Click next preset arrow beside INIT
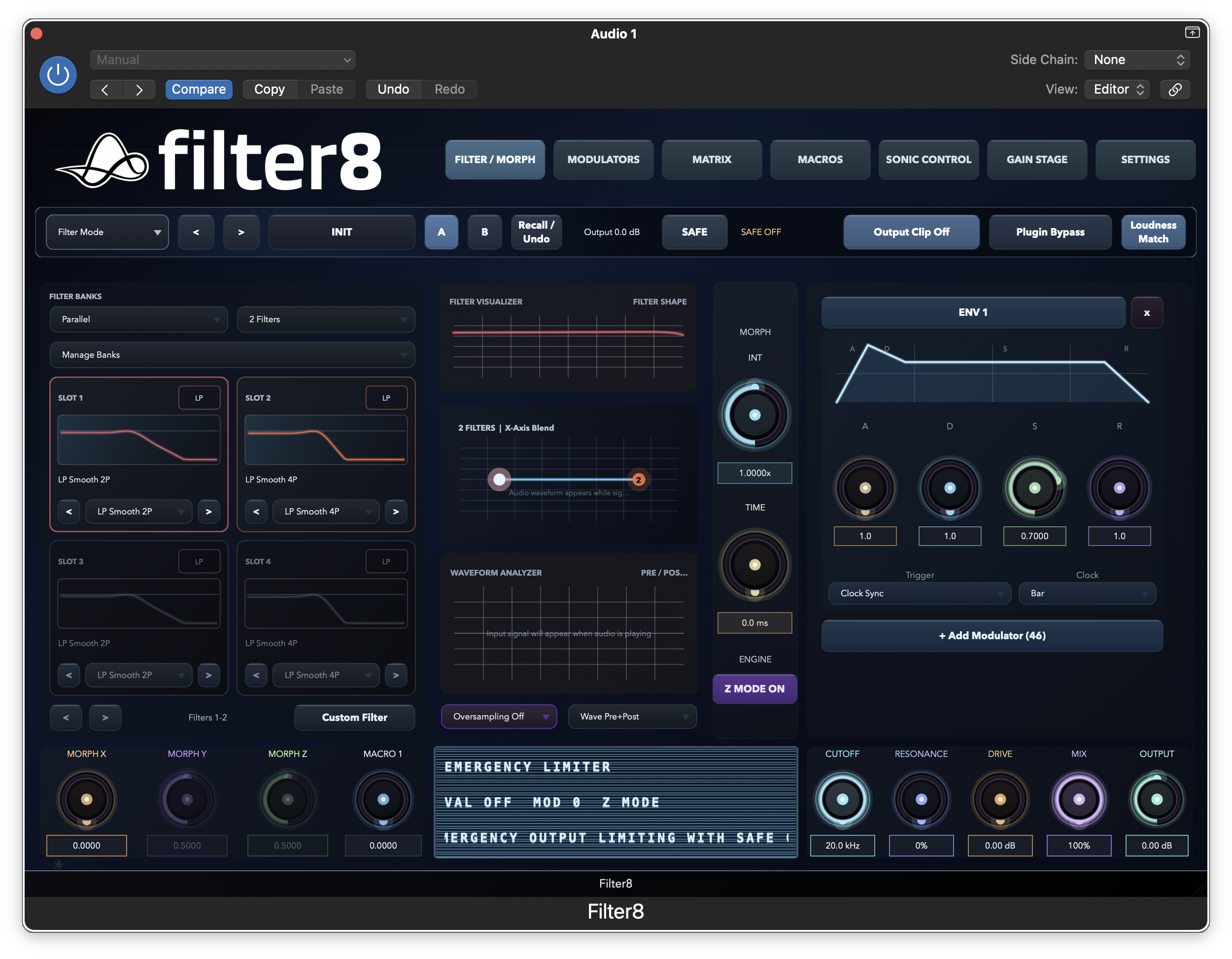The height and width of the screenshot is (959, 1232). [x=241, y=232]
